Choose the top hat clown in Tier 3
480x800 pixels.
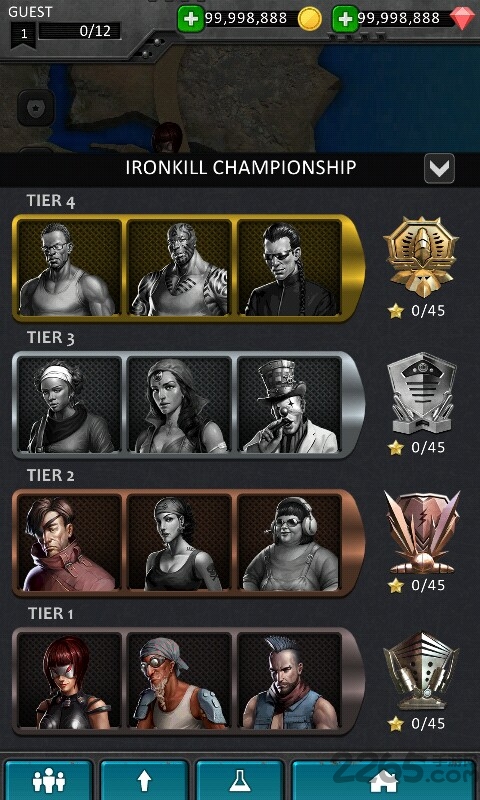(289, 405)
